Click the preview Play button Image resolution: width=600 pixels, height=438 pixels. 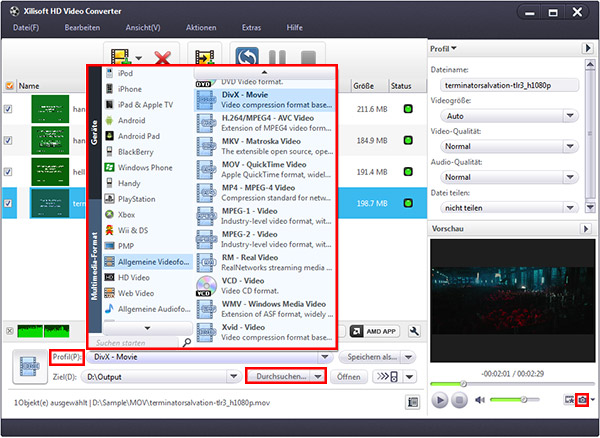pos(440,400)
